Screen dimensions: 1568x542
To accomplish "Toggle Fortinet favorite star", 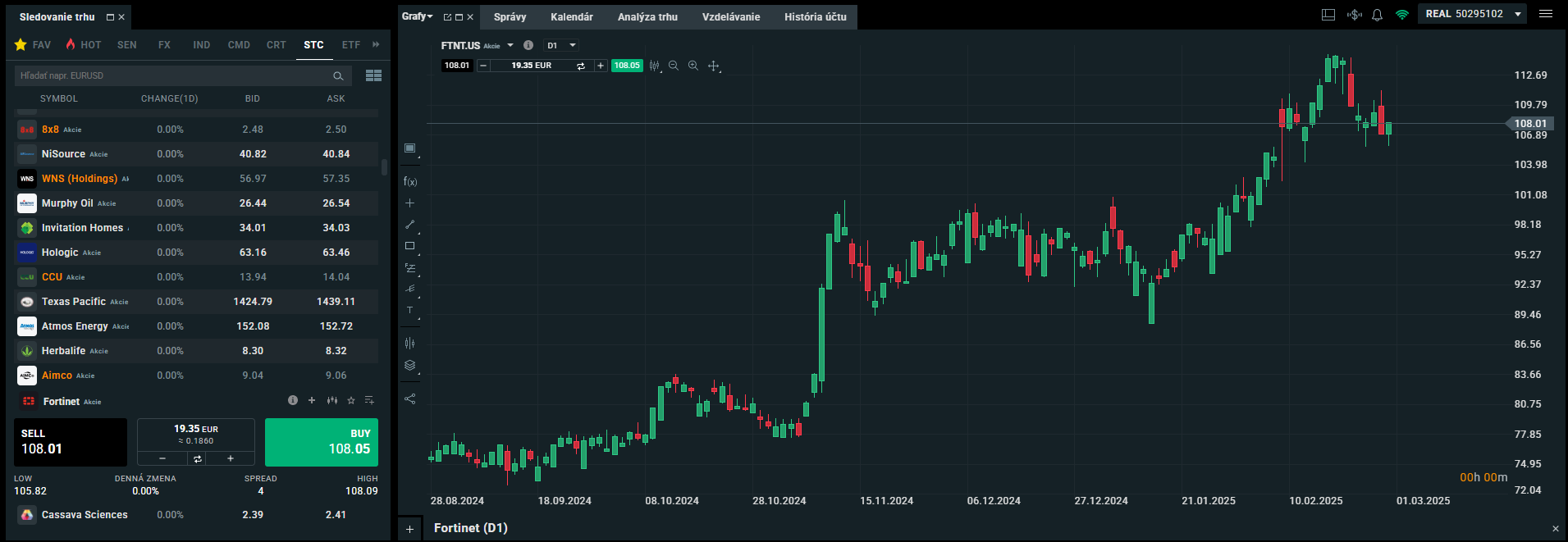I will point(351,401).
